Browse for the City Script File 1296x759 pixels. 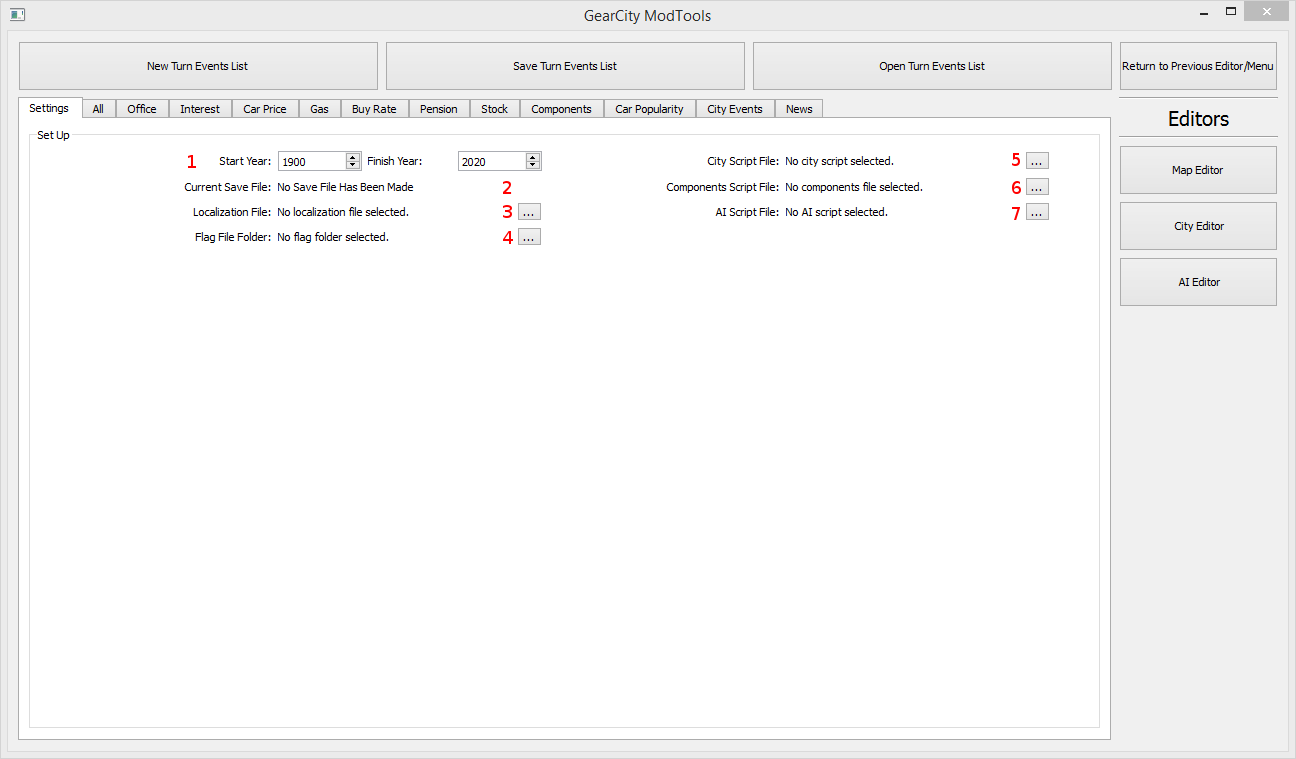[x=1037, y=161]
